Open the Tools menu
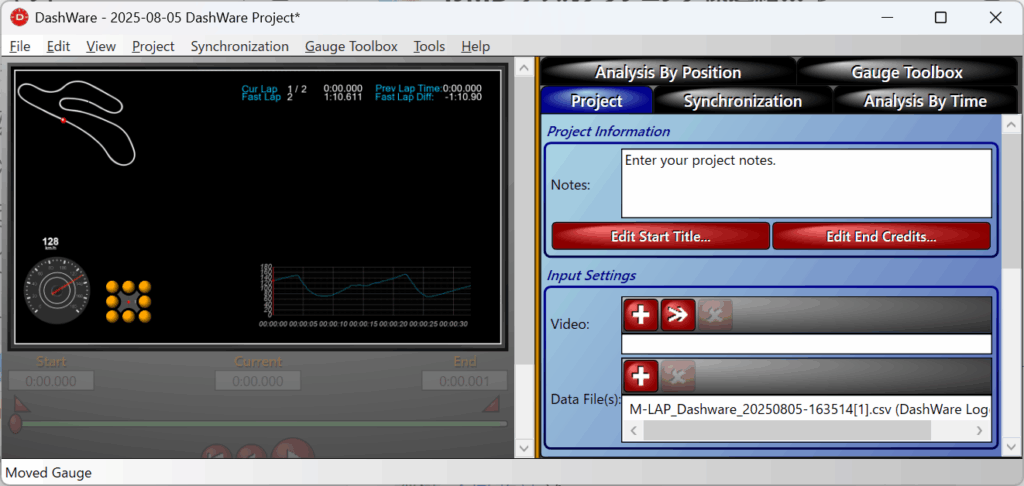Viewport: 1024px width, 486px height. coord(429,46)
